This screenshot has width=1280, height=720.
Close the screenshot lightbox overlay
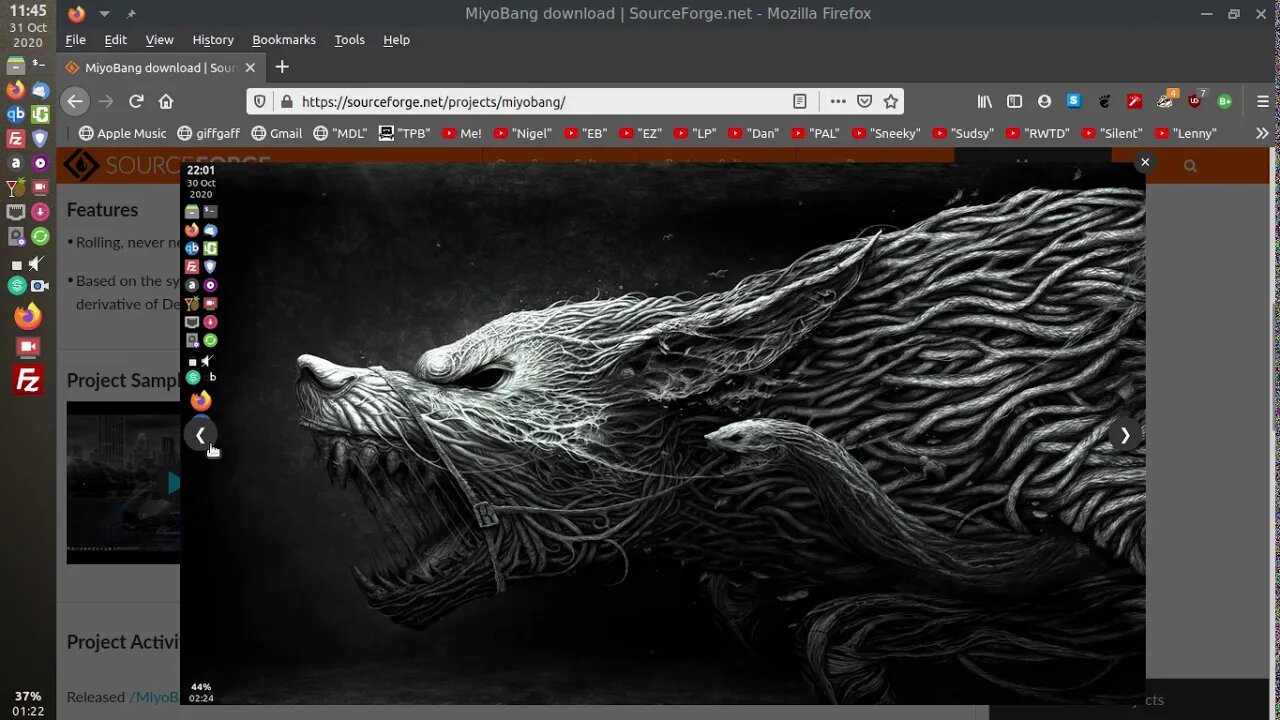tap(1145, 162)
